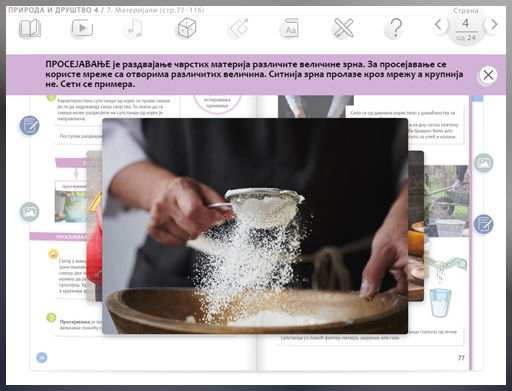The image size is (512, 391).
Task: Select the flour sifting photo
Action: 255,226
